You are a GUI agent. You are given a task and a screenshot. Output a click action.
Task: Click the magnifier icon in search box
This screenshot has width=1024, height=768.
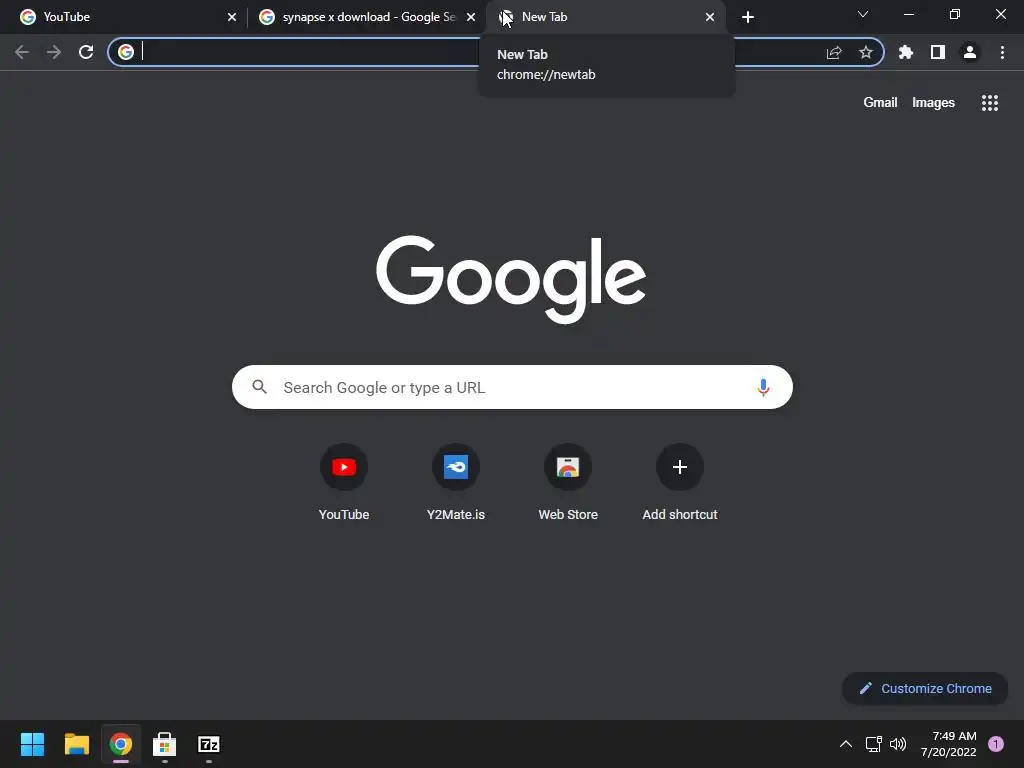[x=260, y=387]
